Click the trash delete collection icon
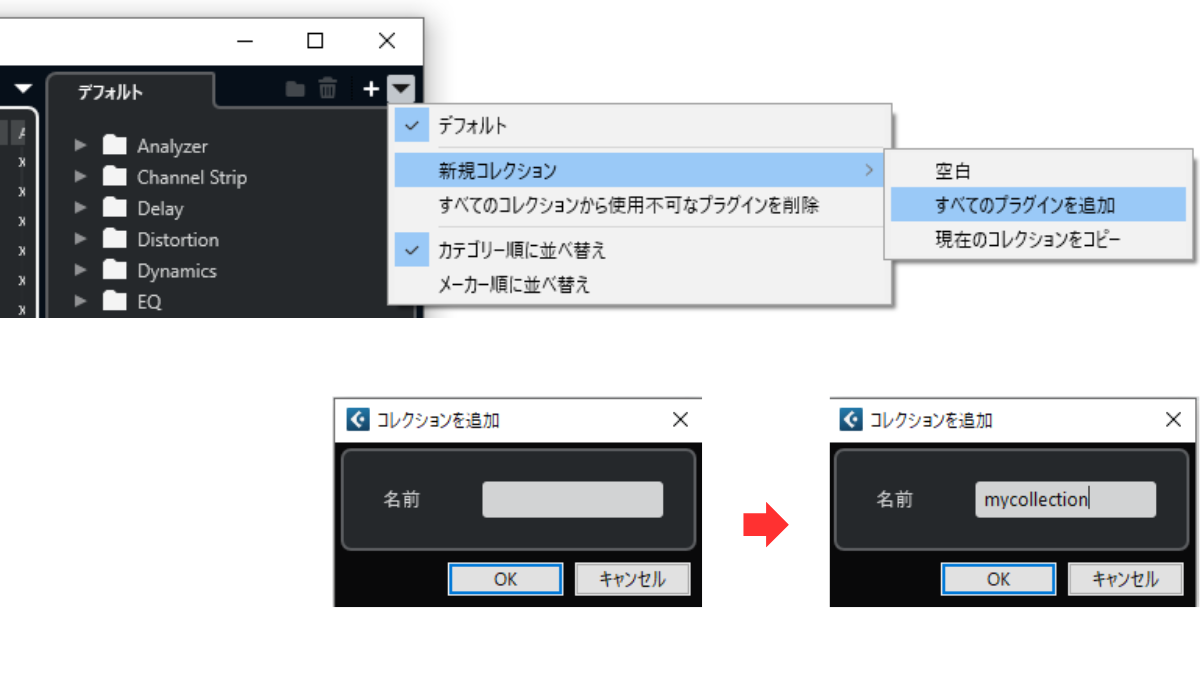Viewport: 1200px width, 675px height. (x=327, y=90)
